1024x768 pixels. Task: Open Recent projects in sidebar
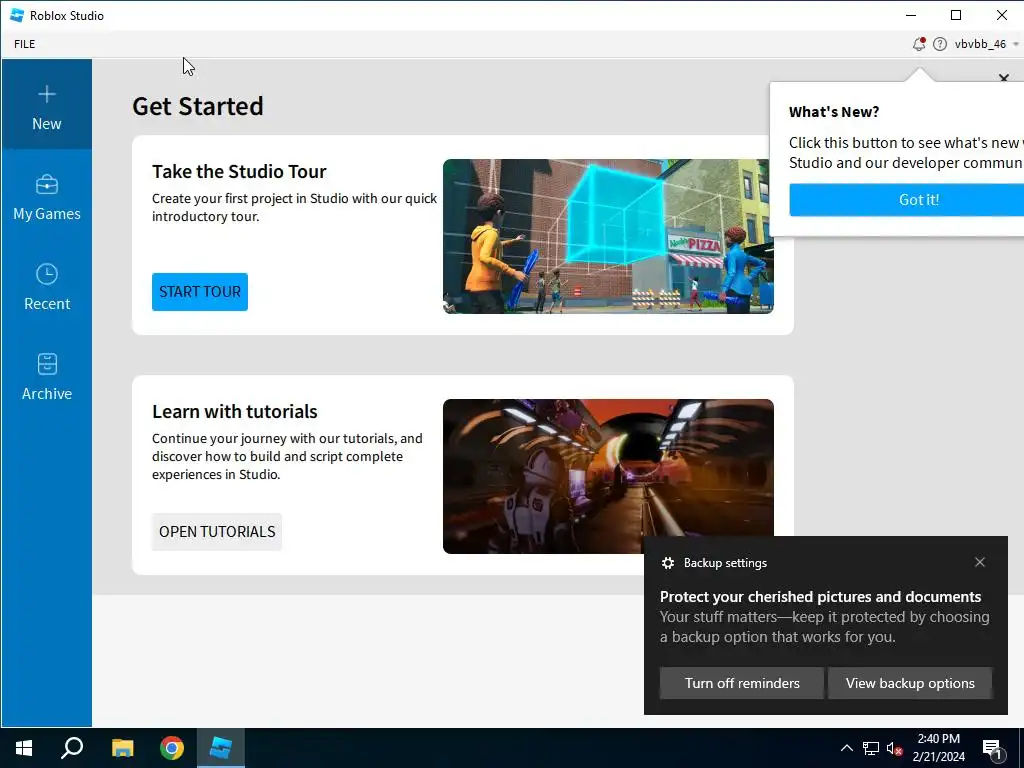coord(46,285)
